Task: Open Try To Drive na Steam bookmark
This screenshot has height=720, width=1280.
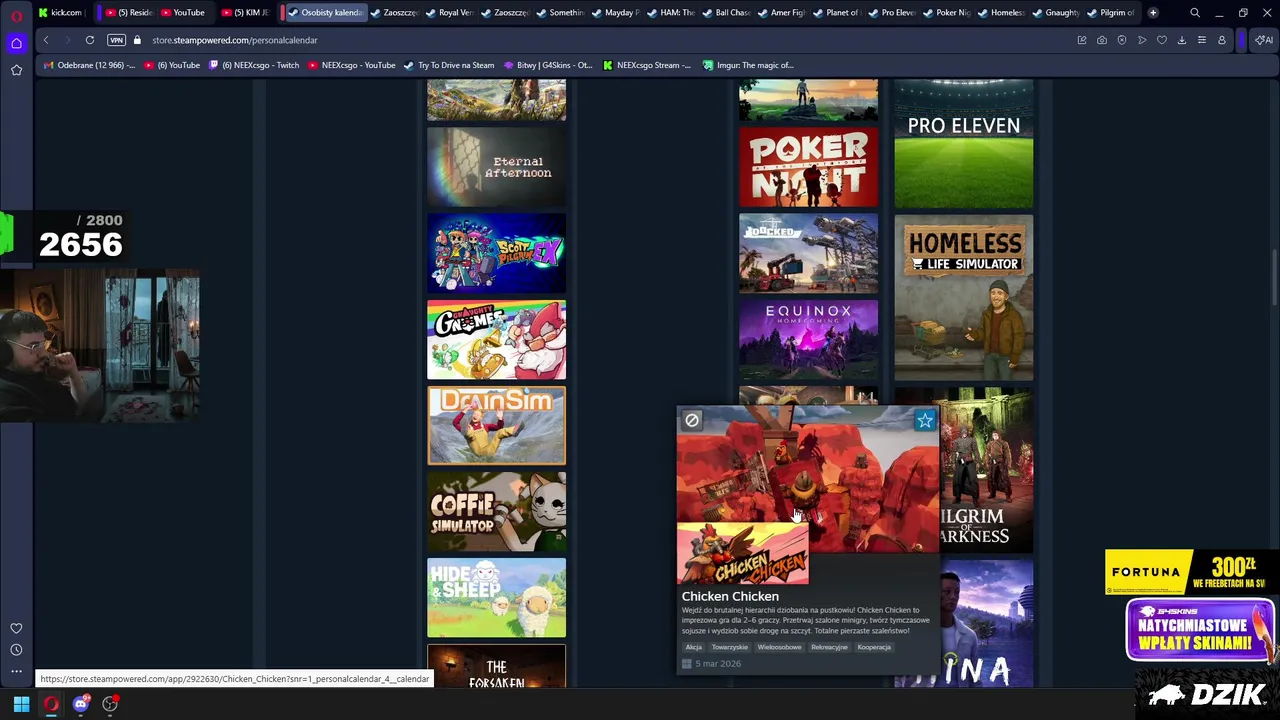Action: click(449, 65)
